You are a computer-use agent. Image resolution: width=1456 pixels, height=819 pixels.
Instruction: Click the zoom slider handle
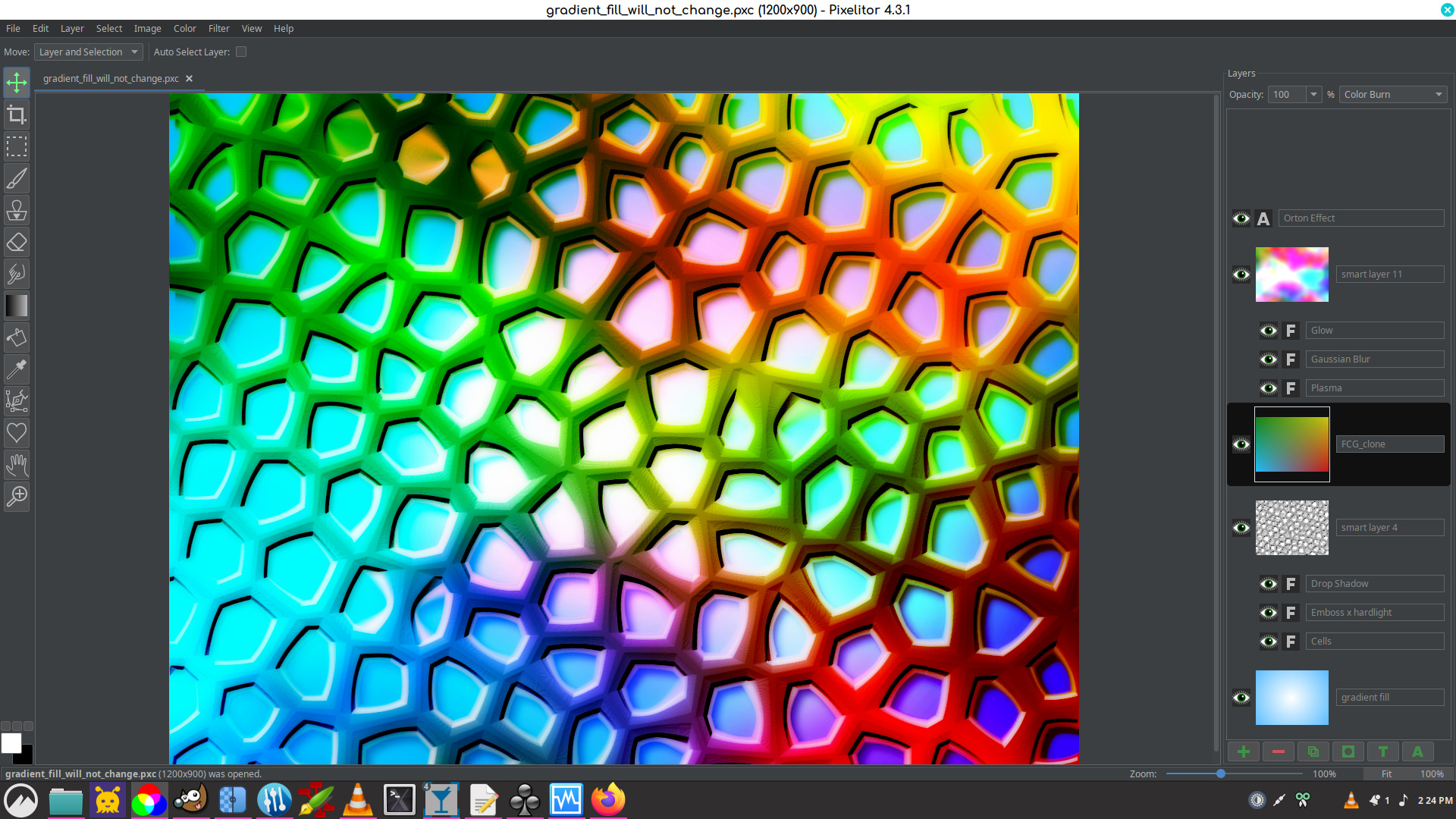click(1221, 774)
